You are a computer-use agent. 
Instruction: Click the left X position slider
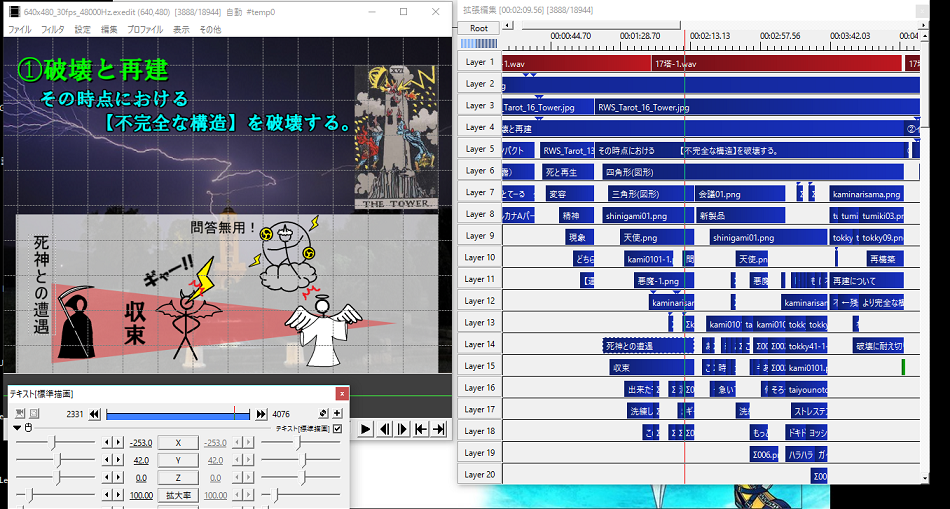[55, 442]
